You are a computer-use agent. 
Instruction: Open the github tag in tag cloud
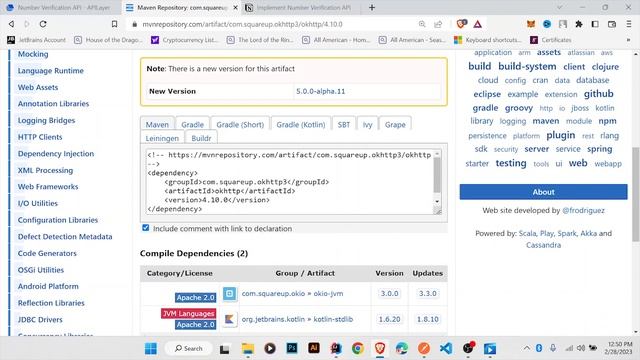pyautogui.click(x=598, y=94)
